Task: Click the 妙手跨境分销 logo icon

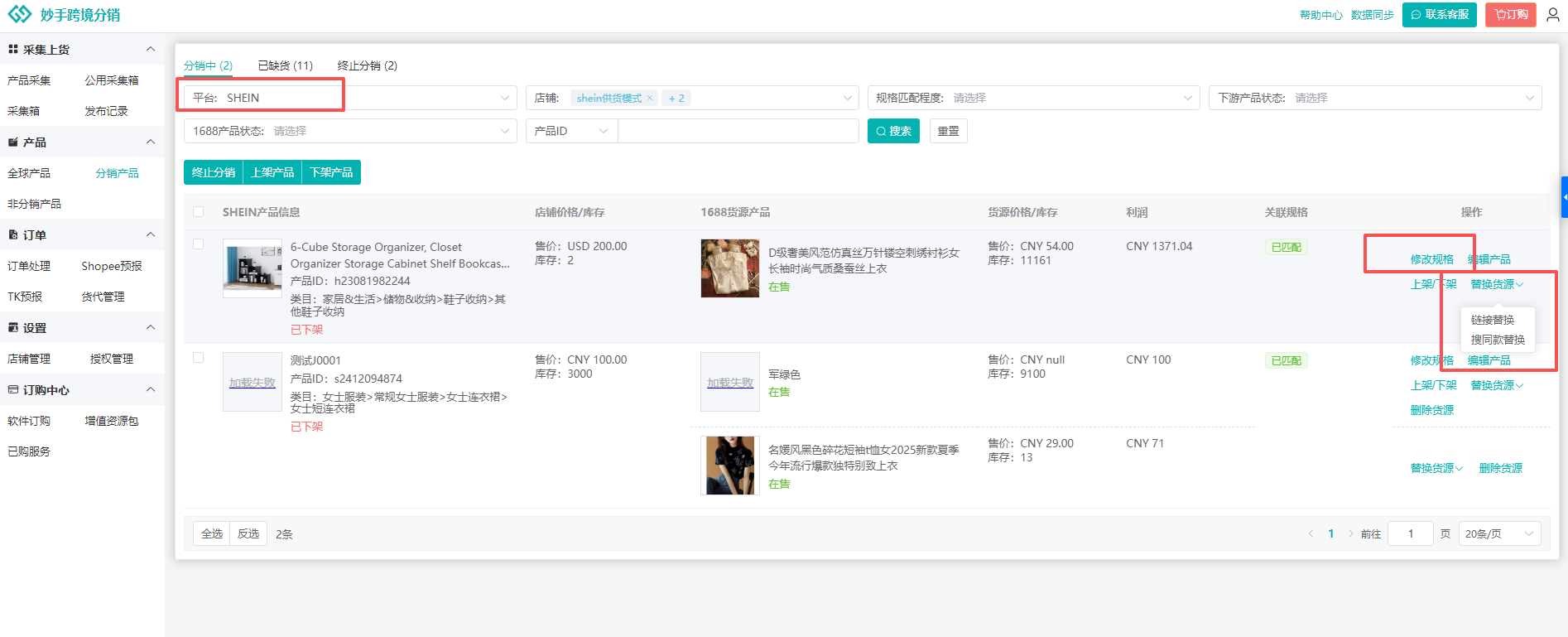Action: pyautogui.click(x=19, y=15)
